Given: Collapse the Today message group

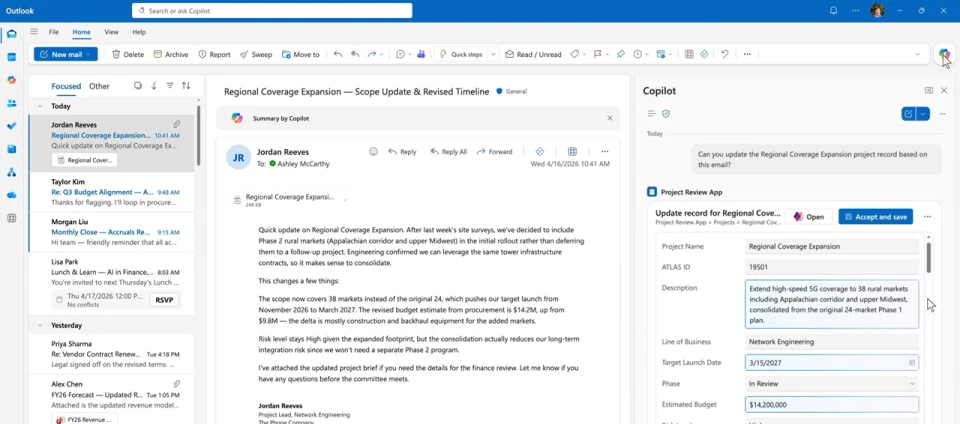Looking at the screenshot, I should 40,106.
